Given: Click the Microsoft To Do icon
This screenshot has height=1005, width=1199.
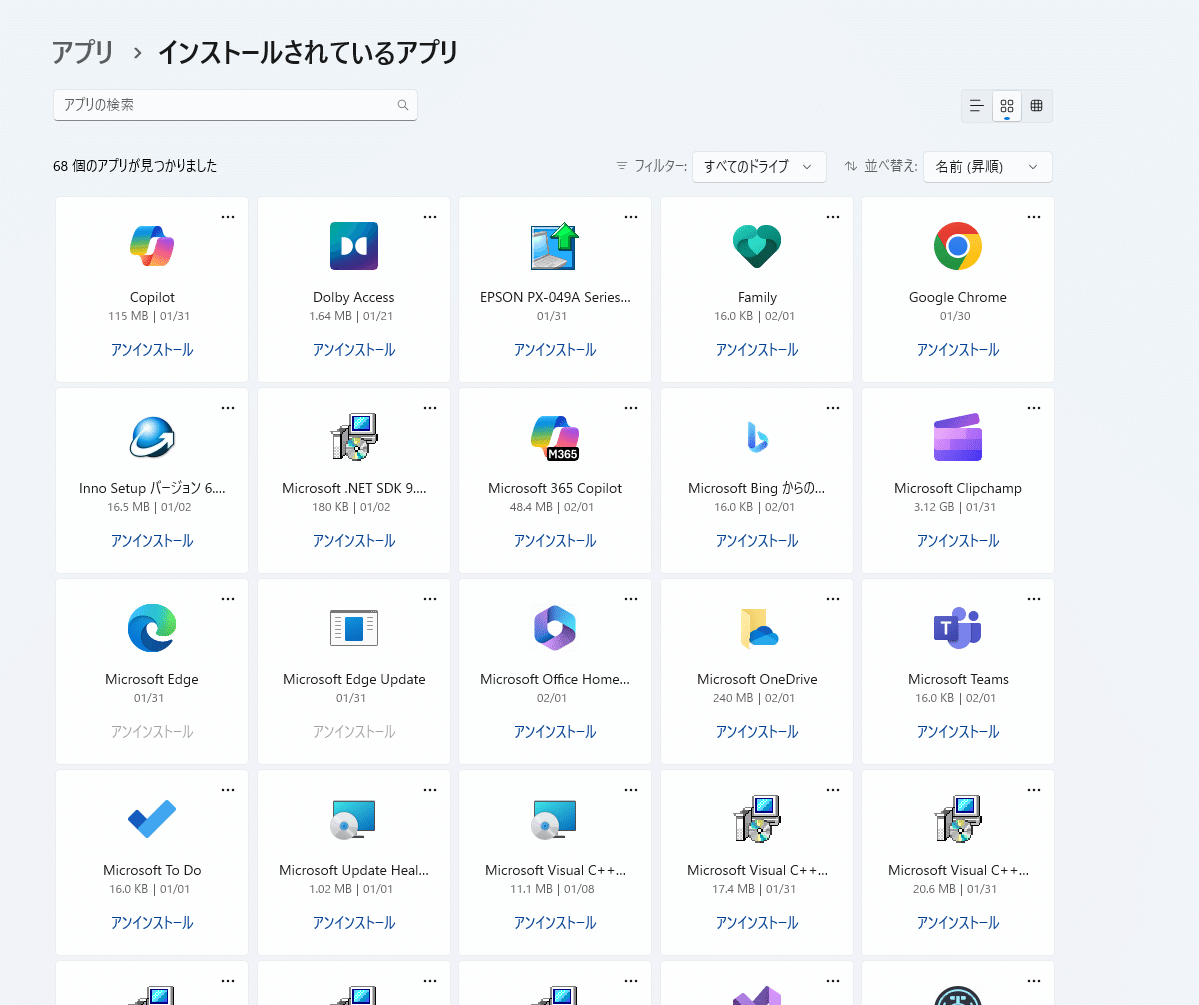Looking at the screenshot, I should (x=151, y=818).
